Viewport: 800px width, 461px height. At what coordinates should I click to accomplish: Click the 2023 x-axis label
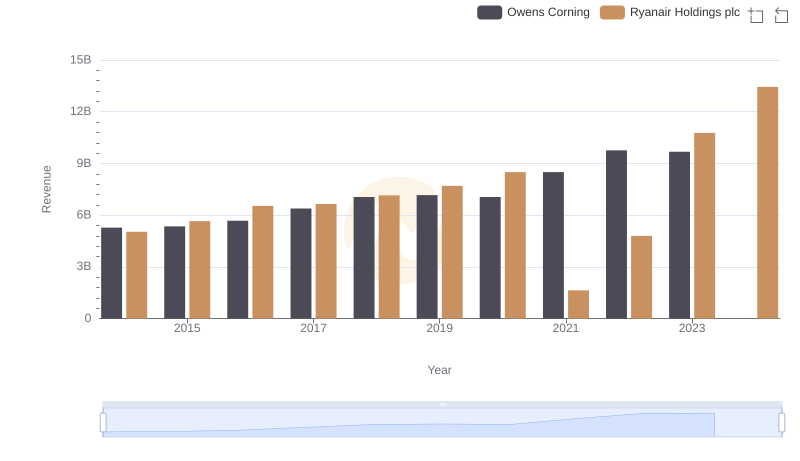(692, 328)
